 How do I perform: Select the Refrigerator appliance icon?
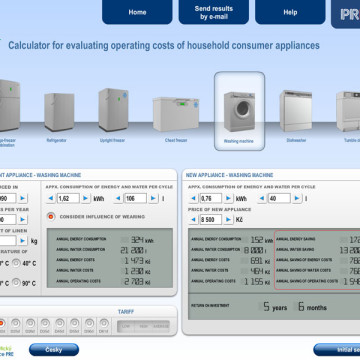point(59,112)
